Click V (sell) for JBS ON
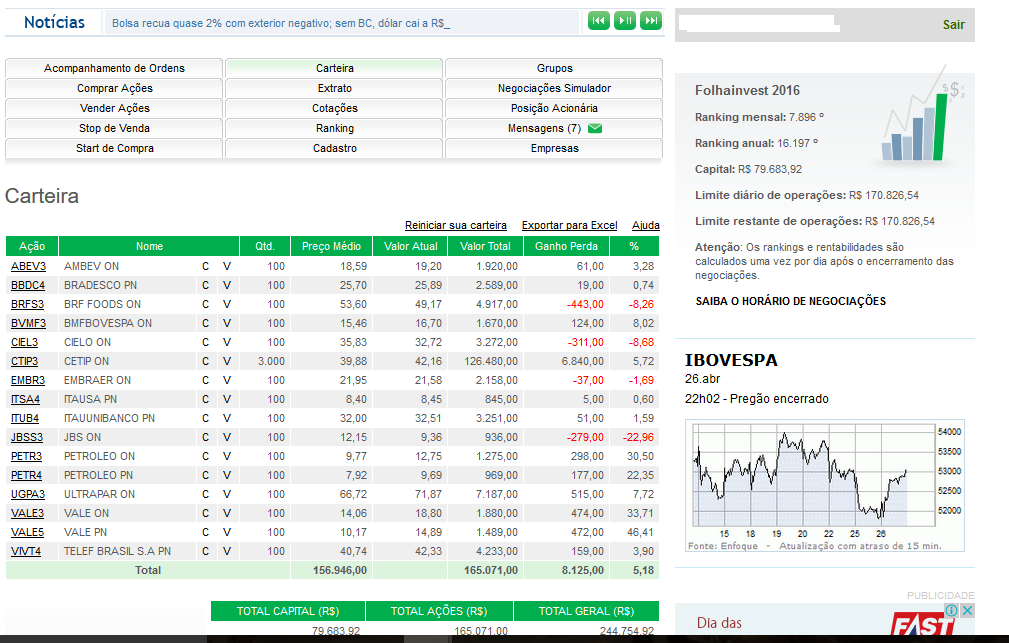 [227, 437]
